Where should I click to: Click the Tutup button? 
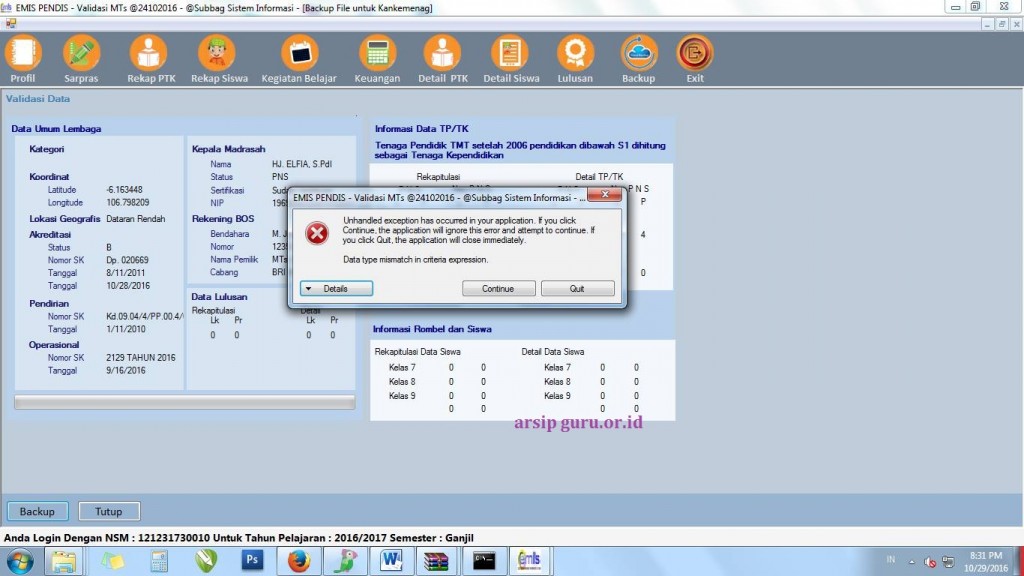point(108,511)
